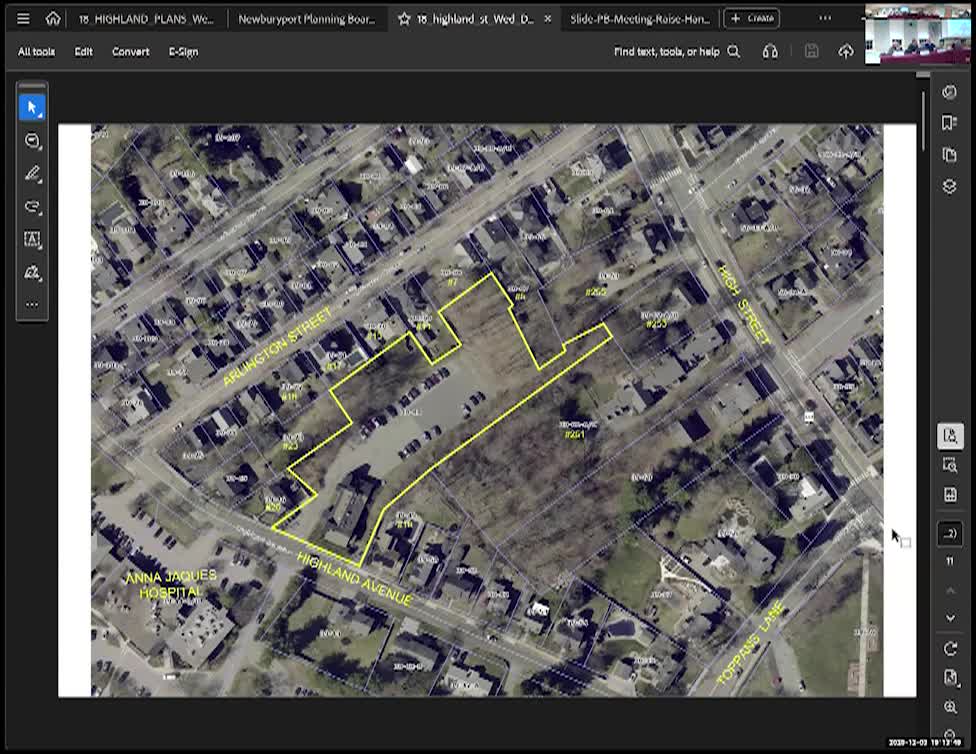Image resolution: width=976 pixels, height=754 pixels.
Task: Open the Comments panel in the right sidebar
Action: coord(948,91)
